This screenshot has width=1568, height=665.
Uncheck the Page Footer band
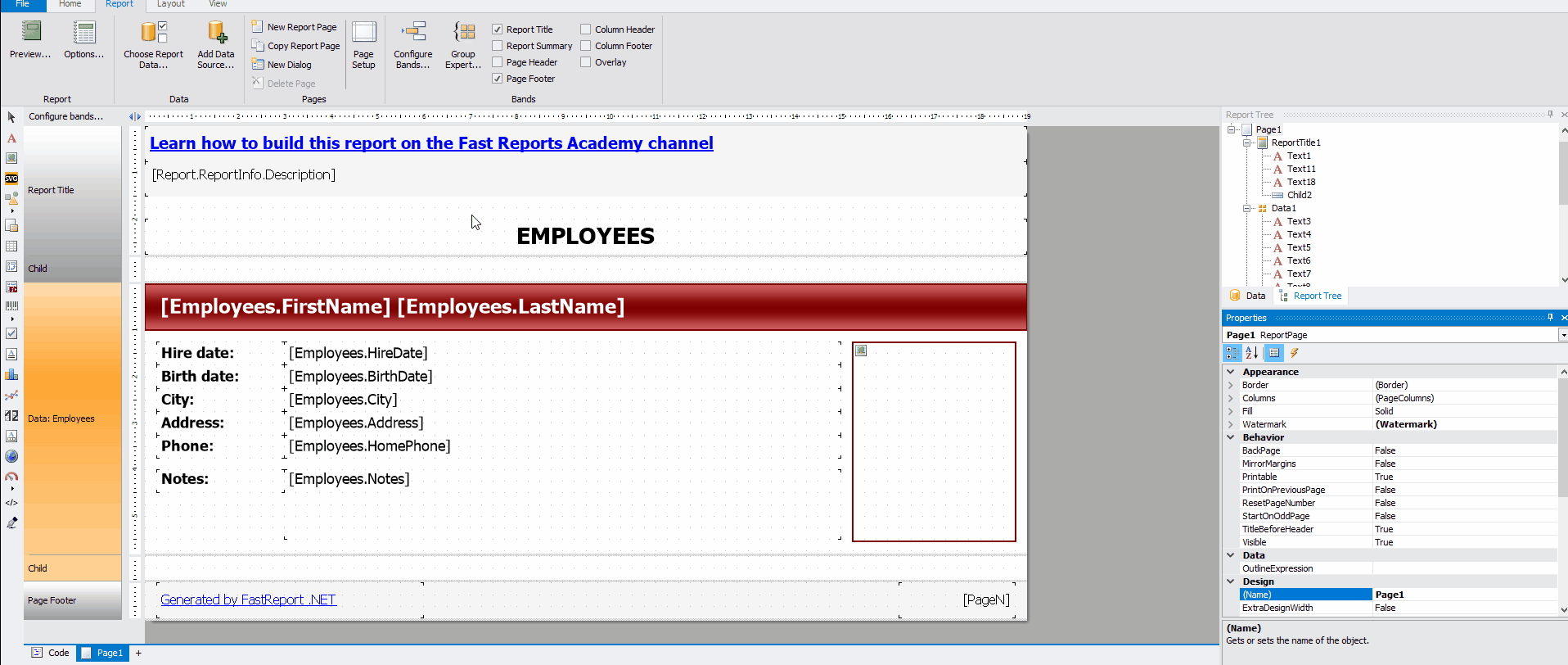497,79
